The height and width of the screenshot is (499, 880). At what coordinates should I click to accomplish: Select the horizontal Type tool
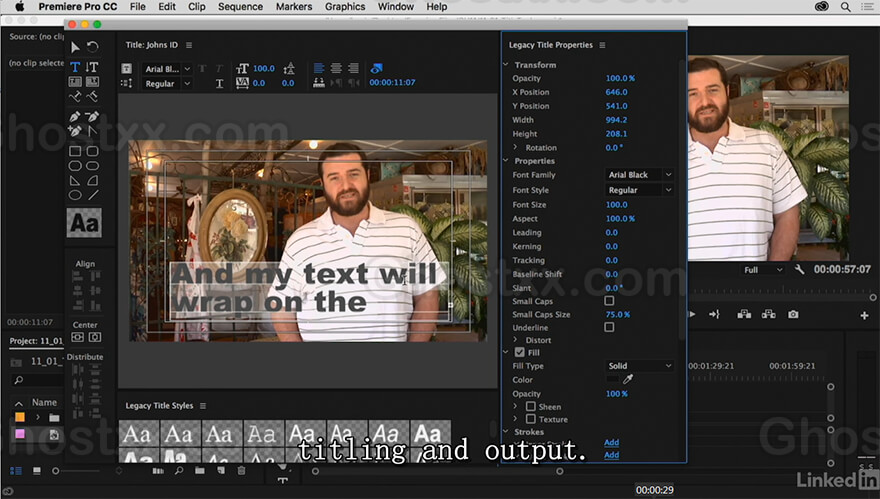pos(75,67)
